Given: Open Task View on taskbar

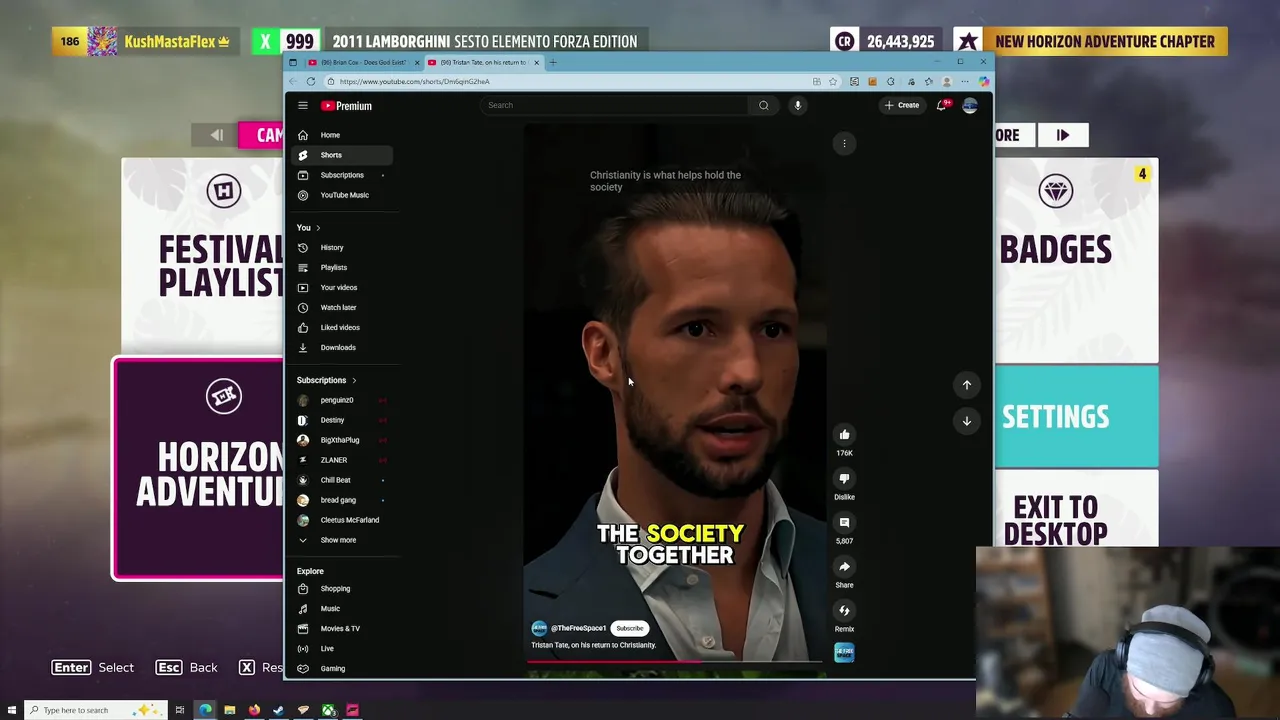Looking at the screenshot, I should [180, 710].
